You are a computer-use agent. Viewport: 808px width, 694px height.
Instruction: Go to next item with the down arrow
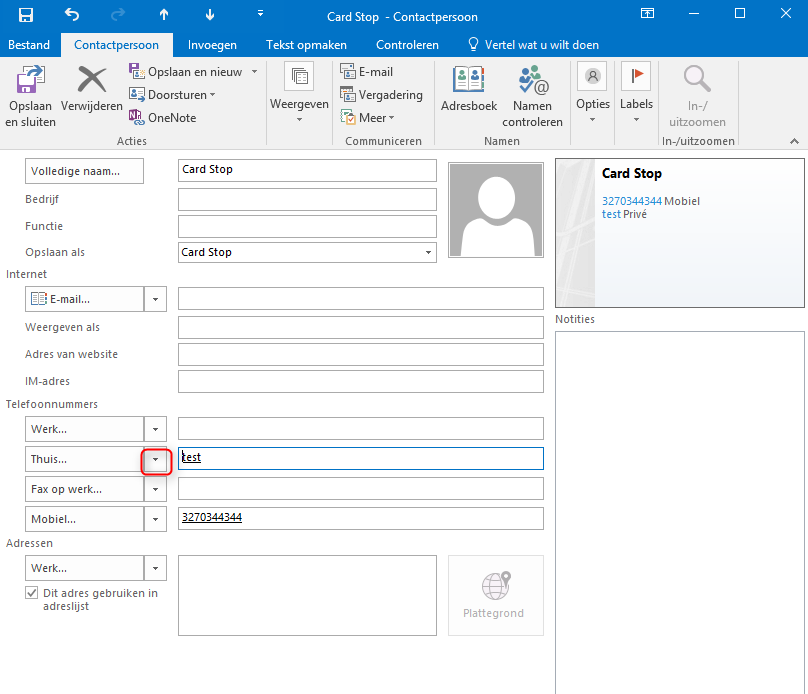coord(210,15)
